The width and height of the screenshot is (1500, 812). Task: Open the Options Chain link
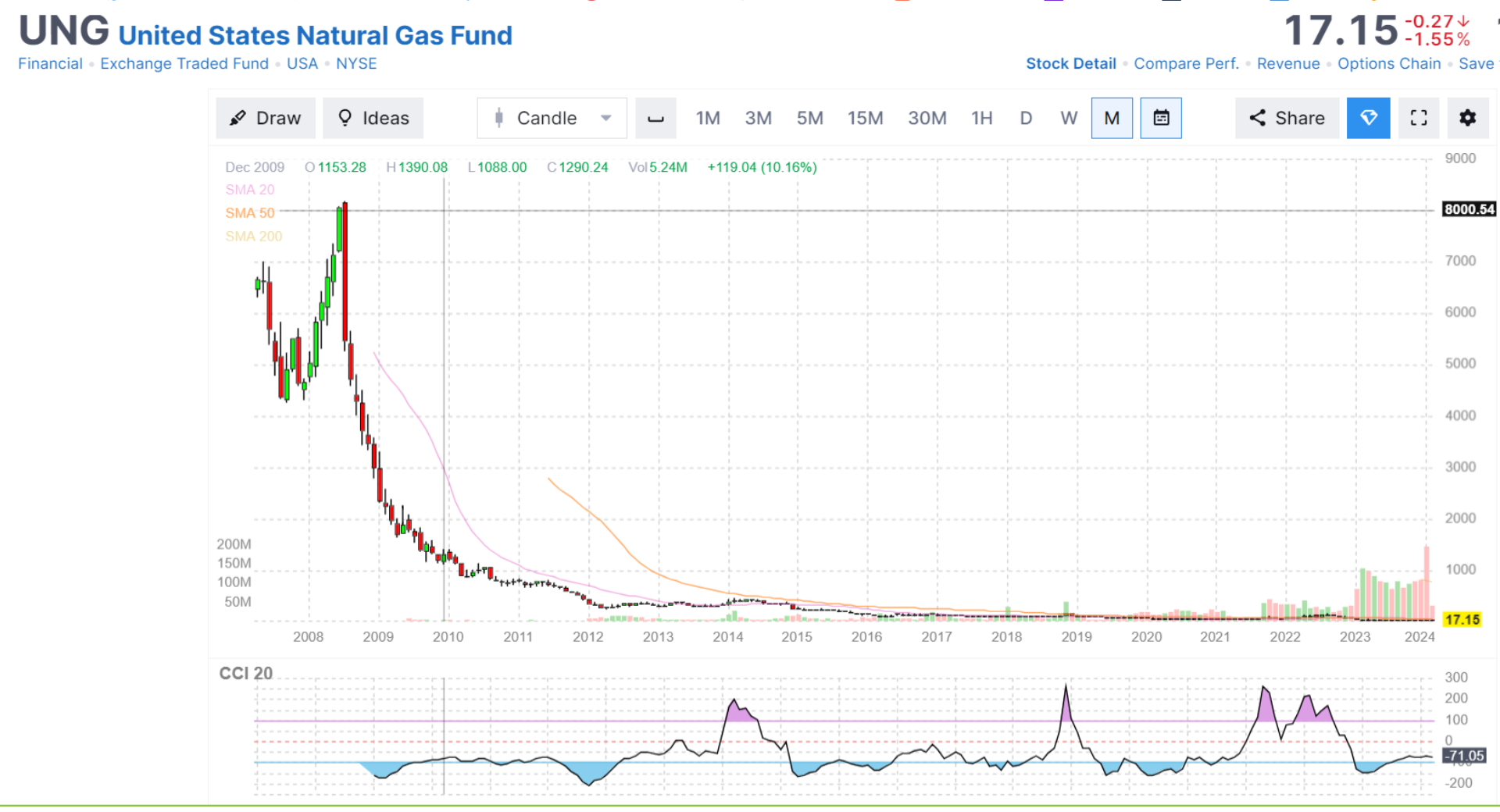[1389, 64]
